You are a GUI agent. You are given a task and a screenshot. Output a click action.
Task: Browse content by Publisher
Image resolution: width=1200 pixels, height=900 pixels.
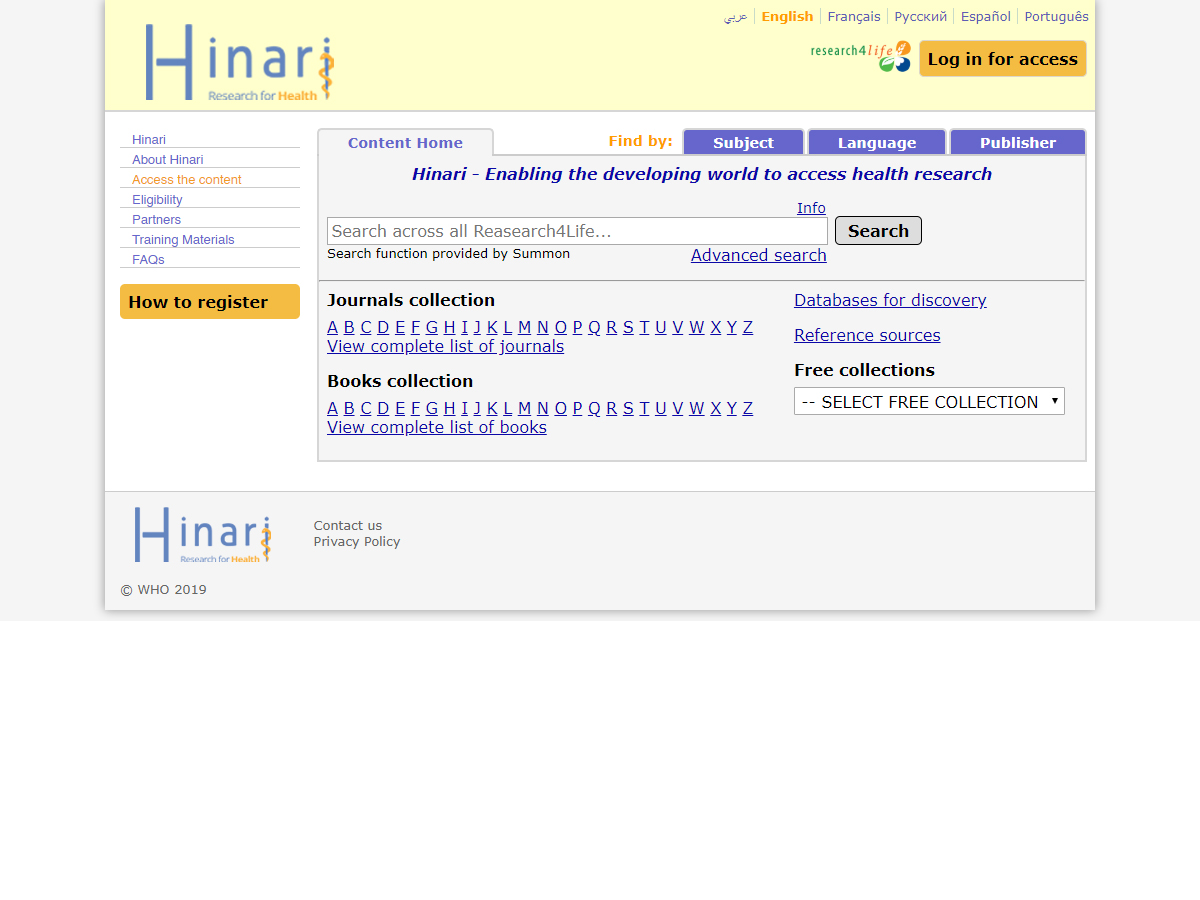[1017, 142]
